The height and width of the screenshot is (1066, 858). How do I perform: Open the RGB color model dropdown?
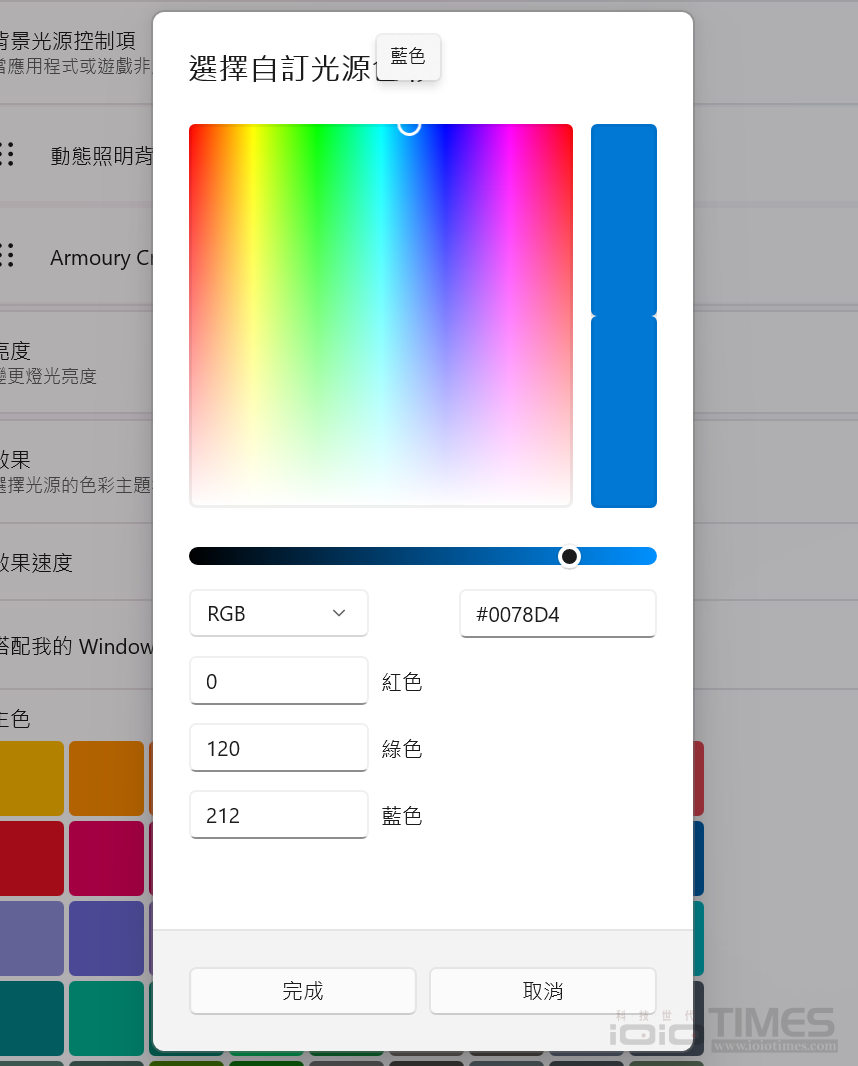(278, 613)
